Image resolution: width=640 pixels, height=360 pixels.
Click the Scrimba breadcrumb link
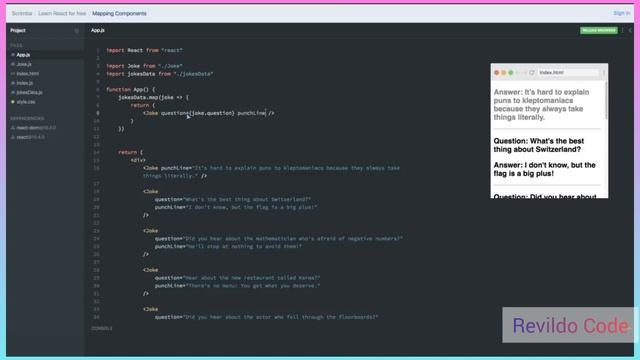(22, 13)
